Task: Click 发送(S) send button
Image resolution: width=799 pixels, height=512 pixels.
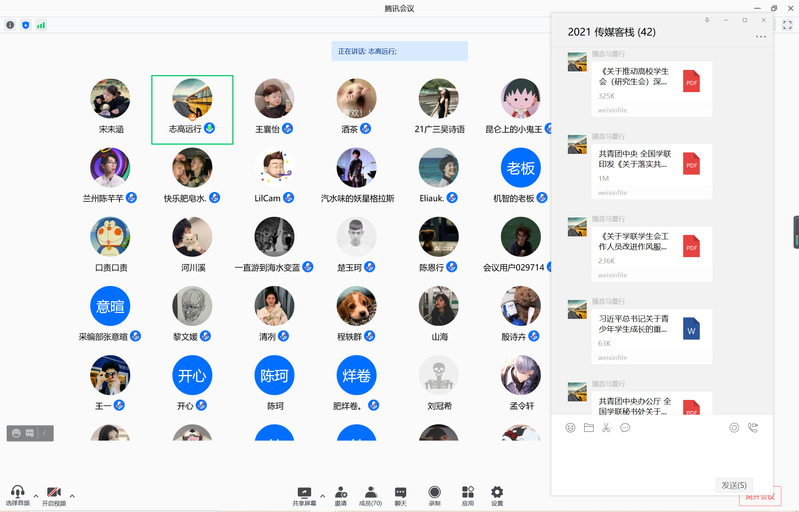Action: 733,485
